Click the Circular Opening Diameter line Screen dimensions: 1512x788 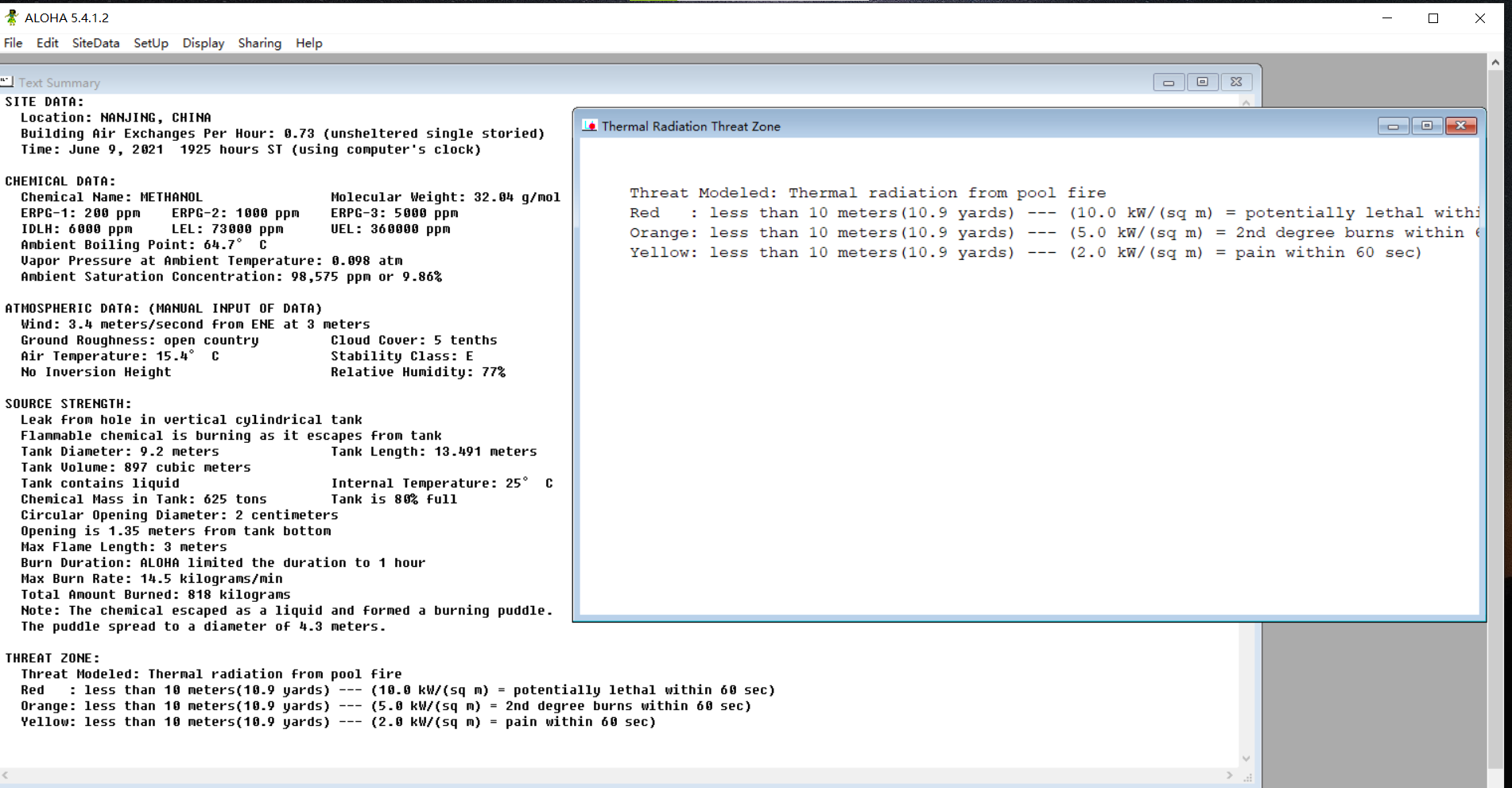[x=180, y=515]
